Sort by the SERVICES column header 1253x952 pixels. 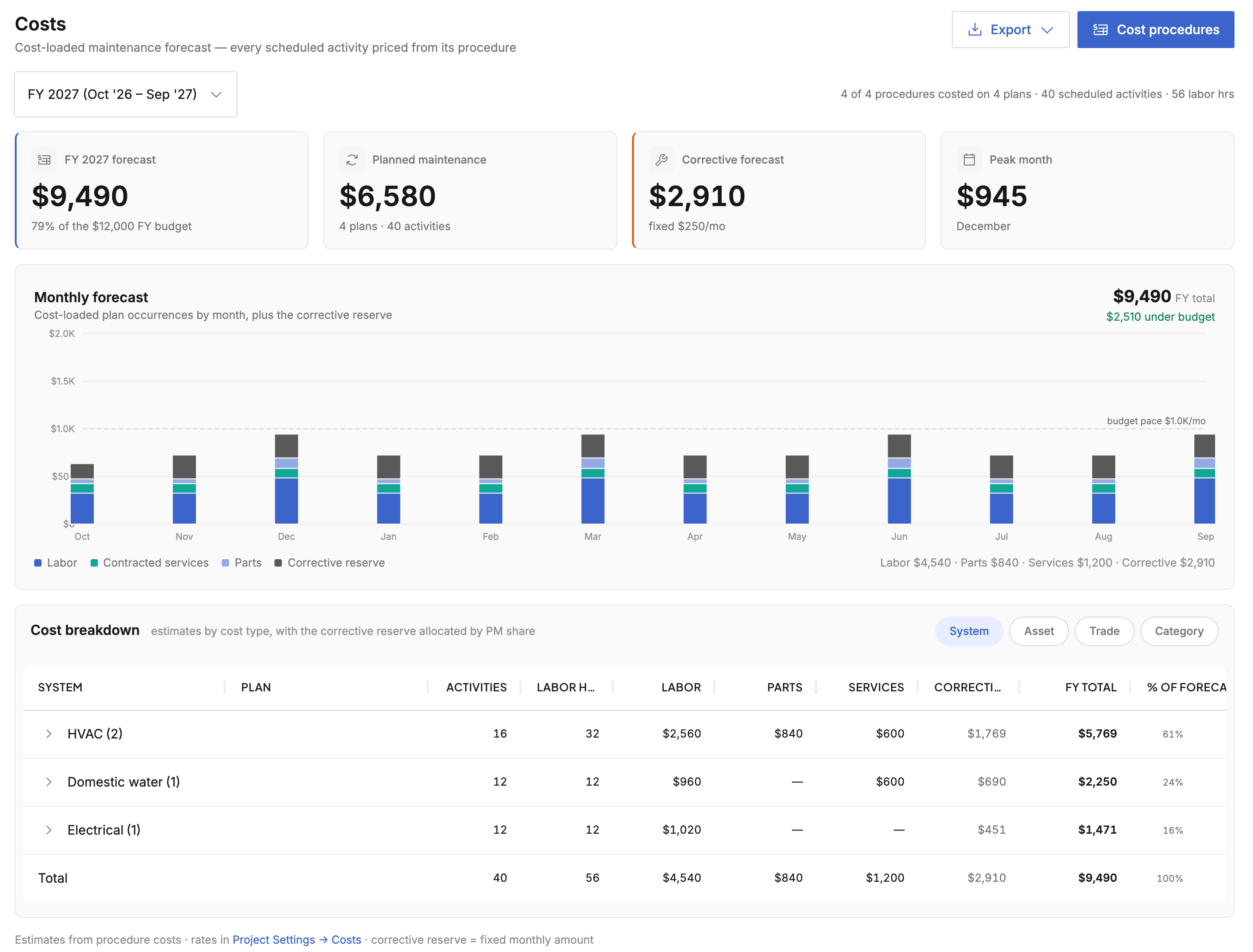click(876, 687)
